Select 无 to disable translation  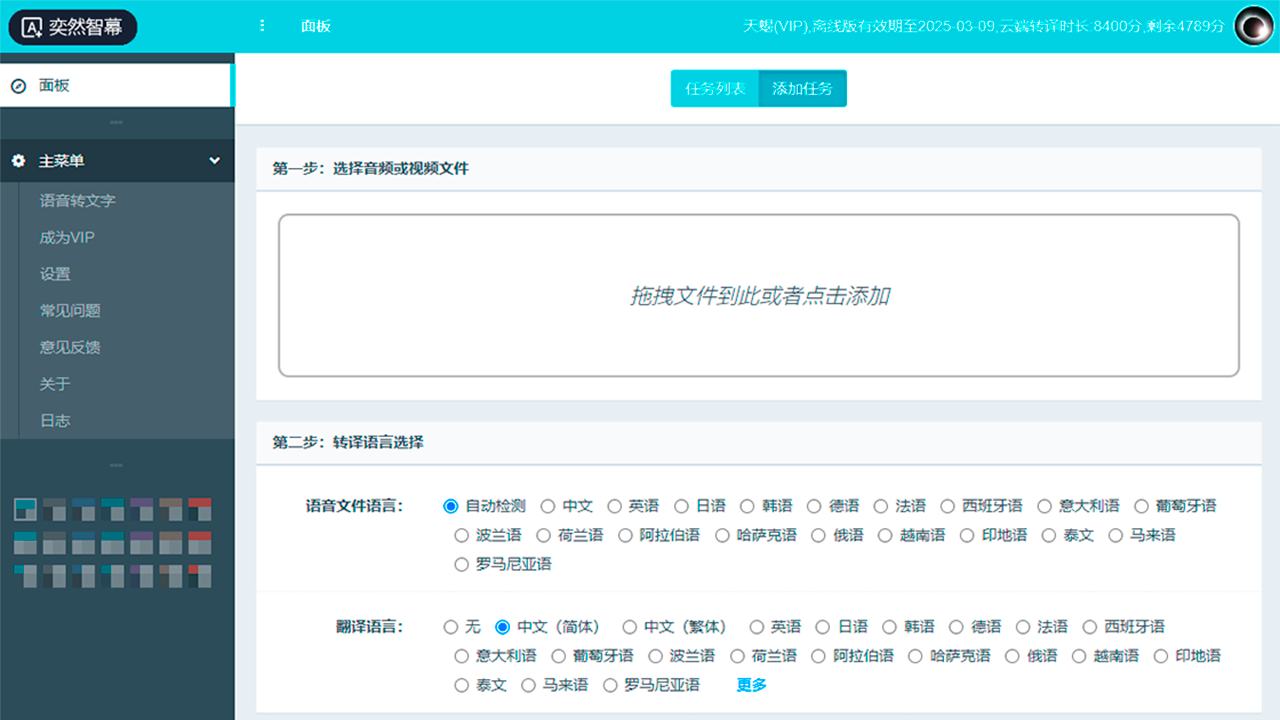(x=450, y=626)
